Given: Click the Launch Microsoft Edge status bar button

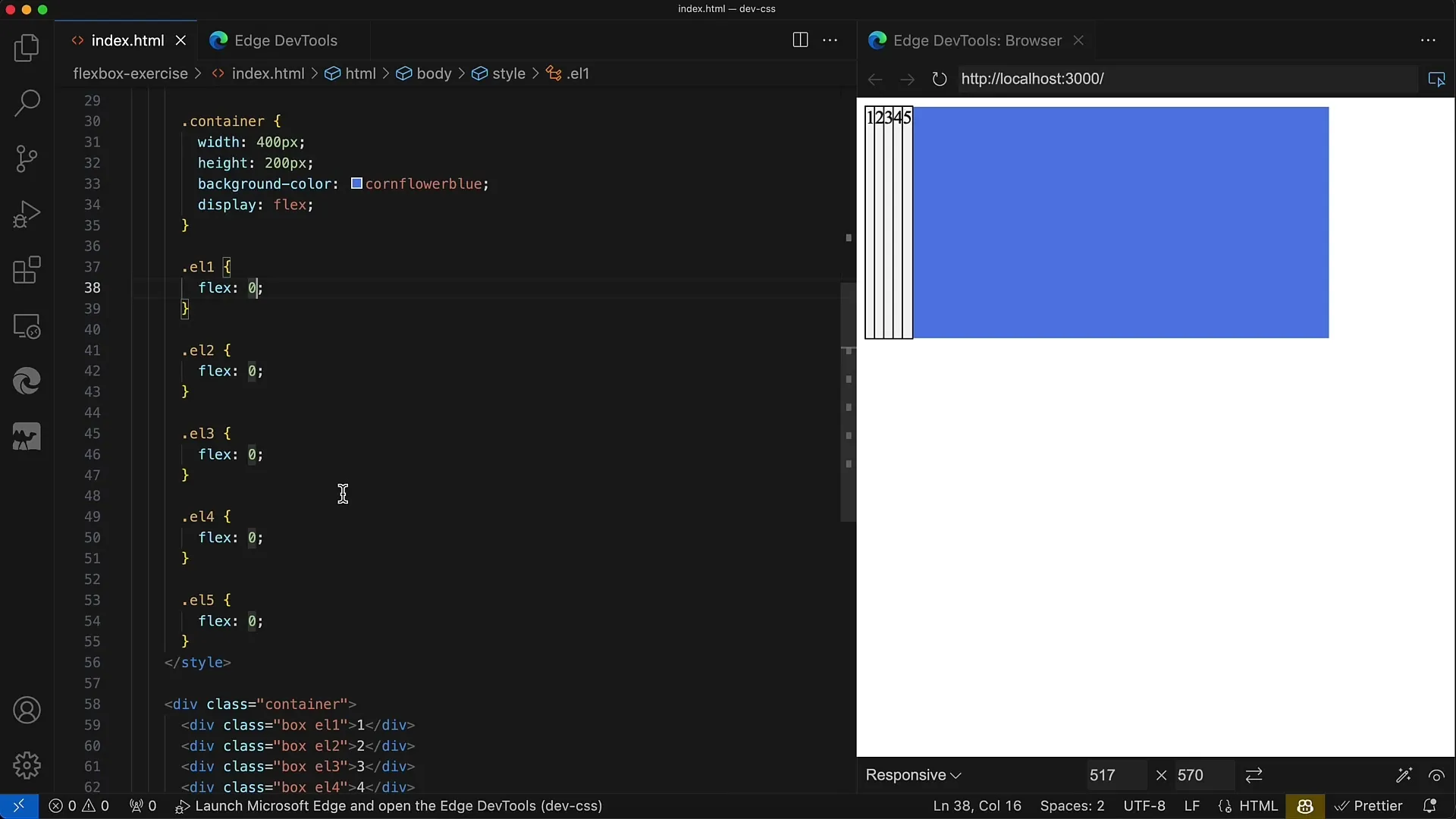Looking at the screenshot, I should pos(388,806).
